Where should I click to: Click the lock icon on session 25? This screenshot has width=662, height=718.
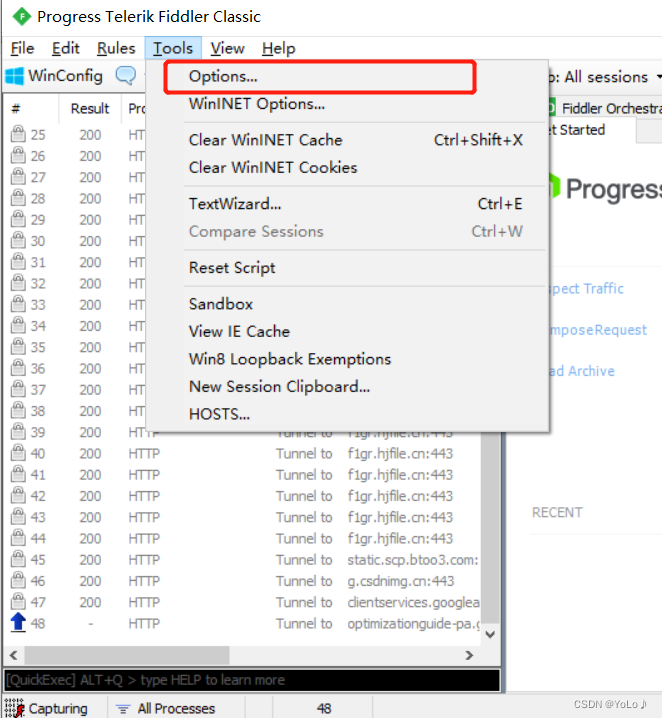click(x=17, y=134)
